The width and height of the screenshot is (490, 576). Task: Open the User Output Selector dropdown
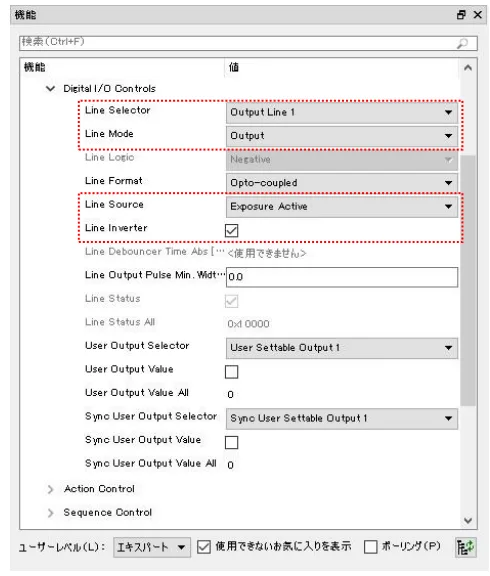[x=342, y=348]
